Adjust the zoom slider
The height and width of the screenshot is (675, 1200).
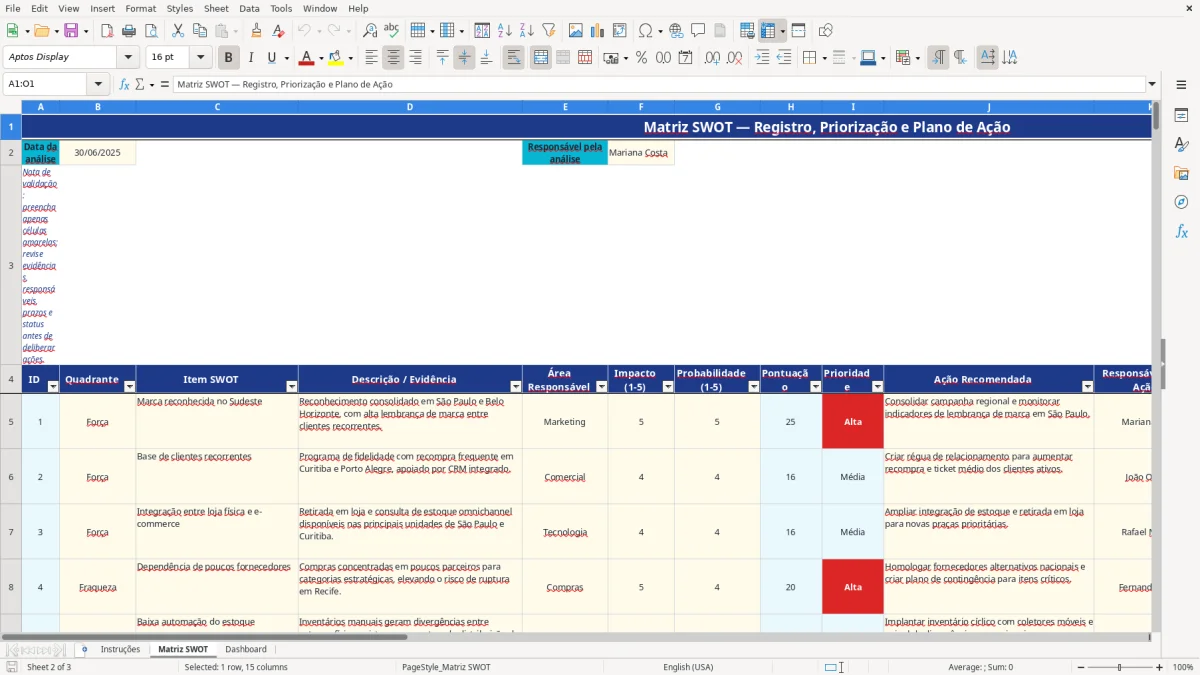(x=1119, y=667)
